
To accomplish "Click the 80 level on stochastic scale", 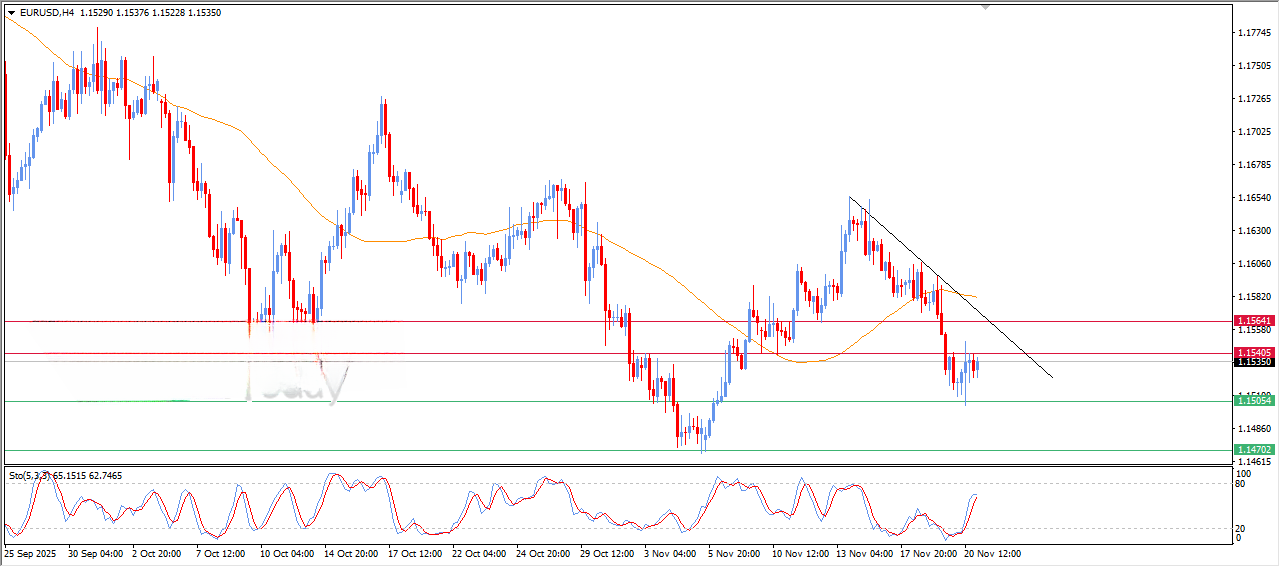I will click(1238, 484).
